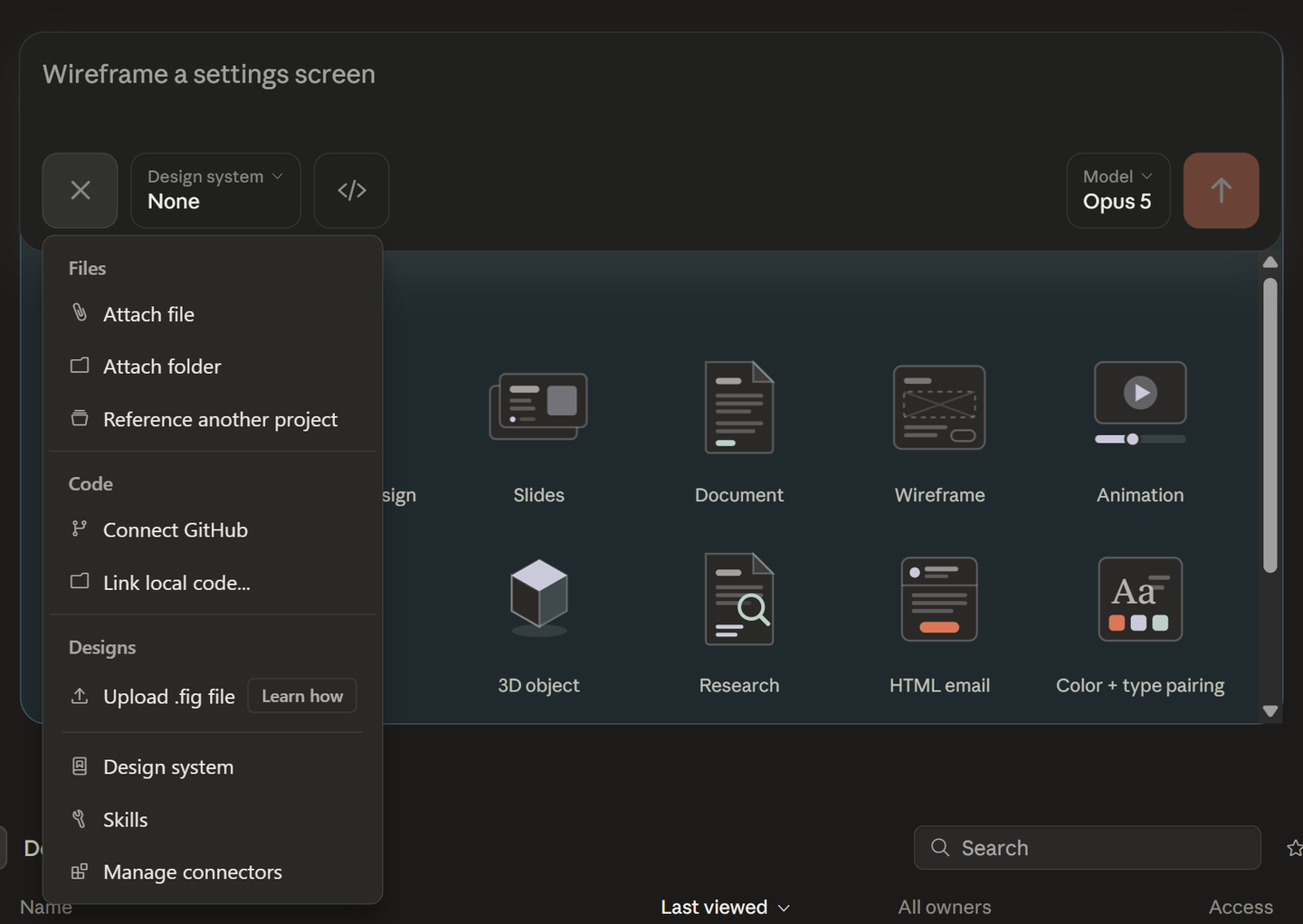The width and height of the screenshot is (1303, 924).
Task: Click the Access column header
Action: (1241, 907)
